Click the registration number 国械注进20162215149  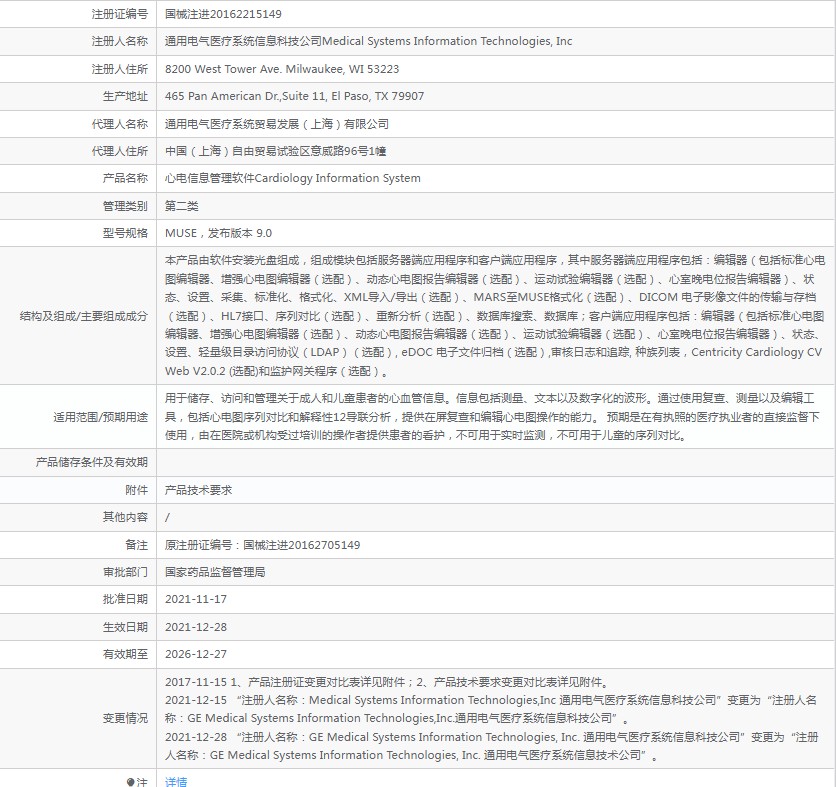click(x=223, y=14)
